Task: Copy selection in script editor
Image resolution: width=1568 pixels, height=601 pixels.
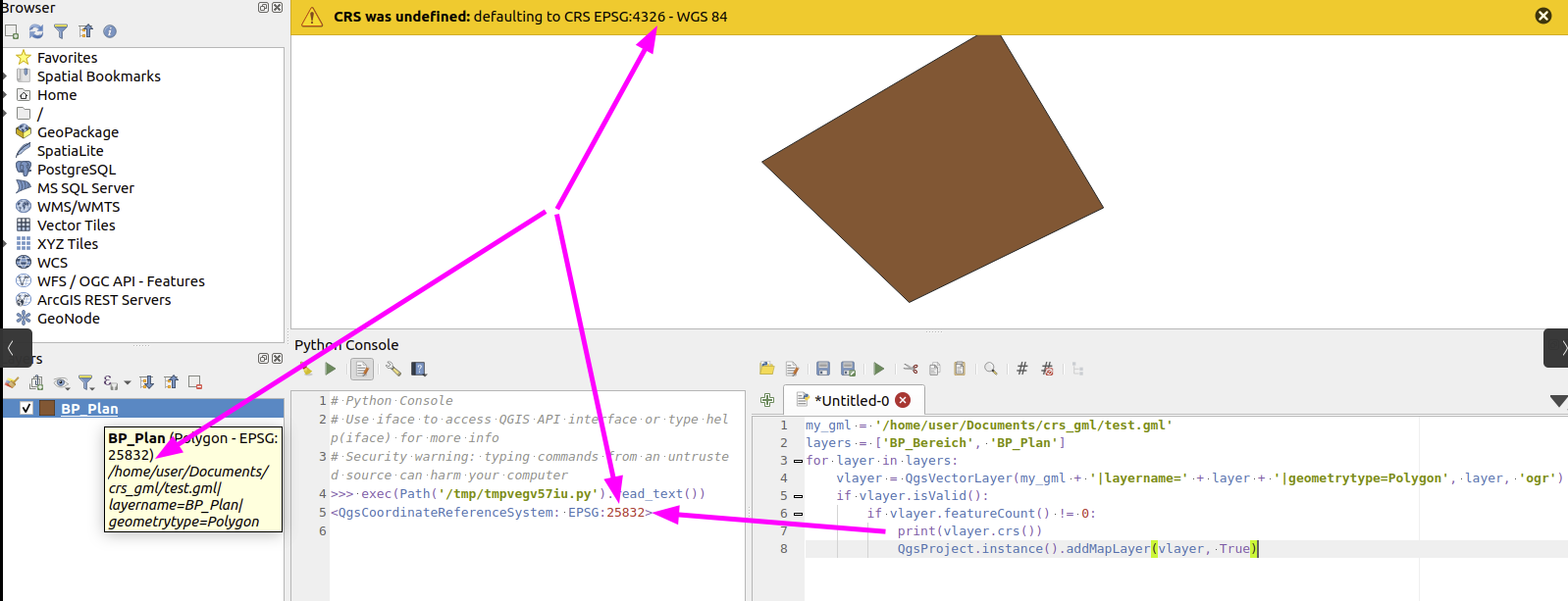Action: click(x=935, y=369)
